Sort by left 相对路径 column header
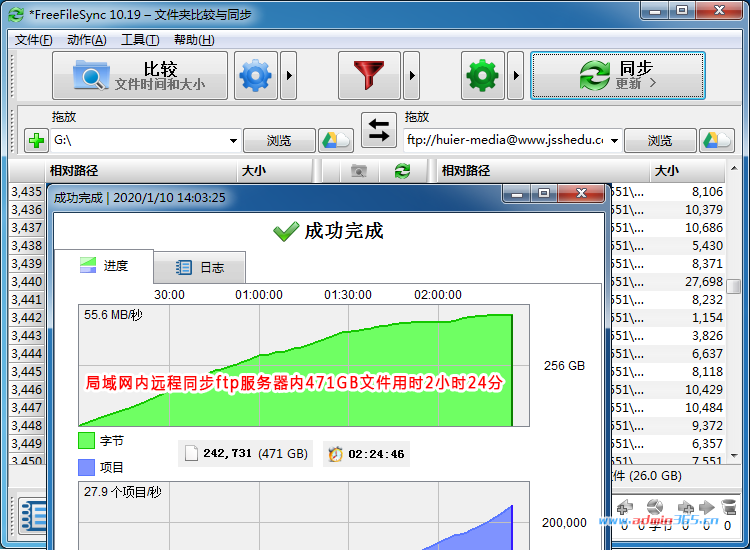This screenshot has height=550, width=750. point(141,171)
